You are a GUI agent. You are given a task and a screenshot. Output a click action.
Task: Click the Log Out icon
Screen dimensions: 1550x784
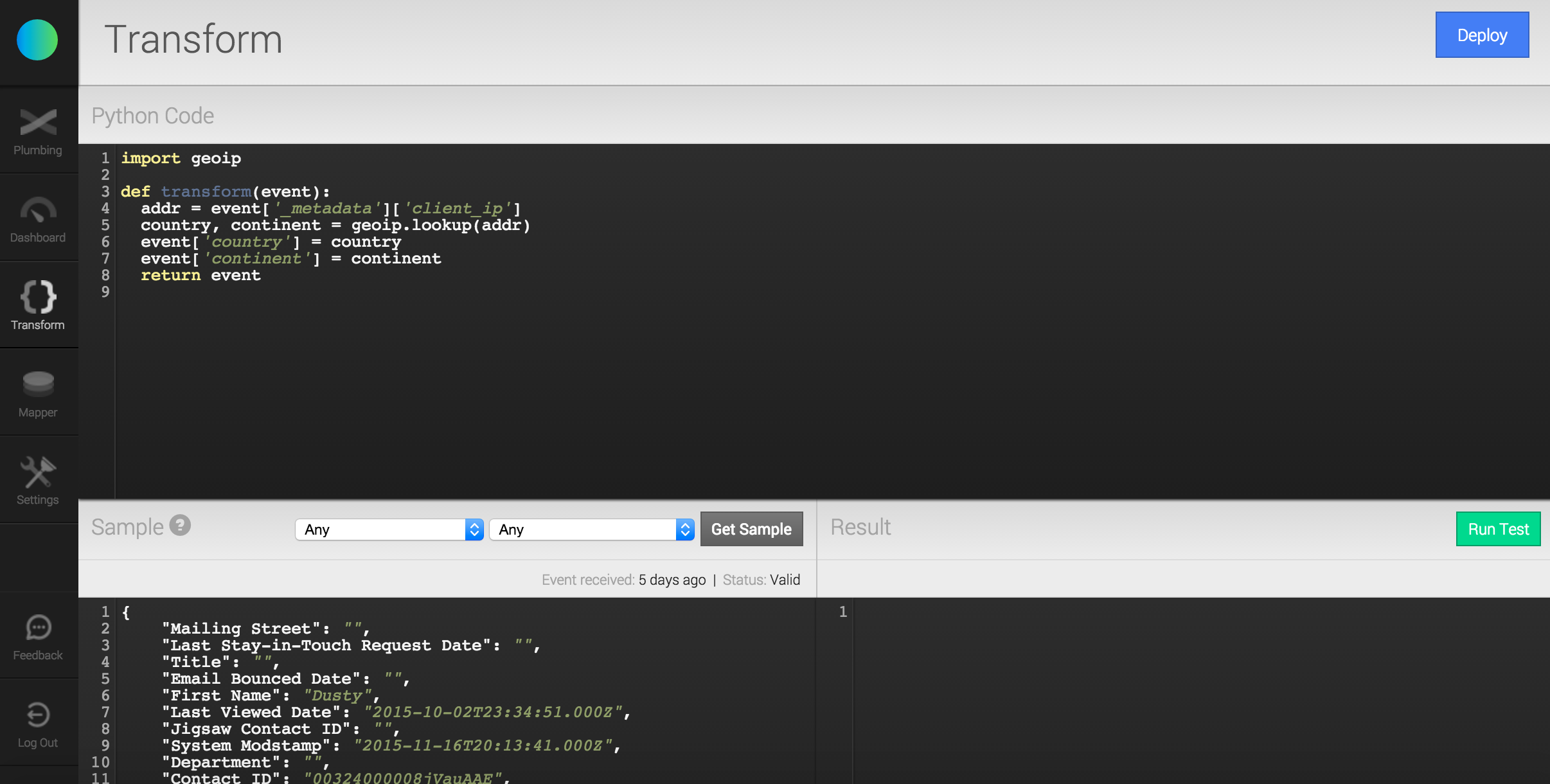click(x=38, y=715)
